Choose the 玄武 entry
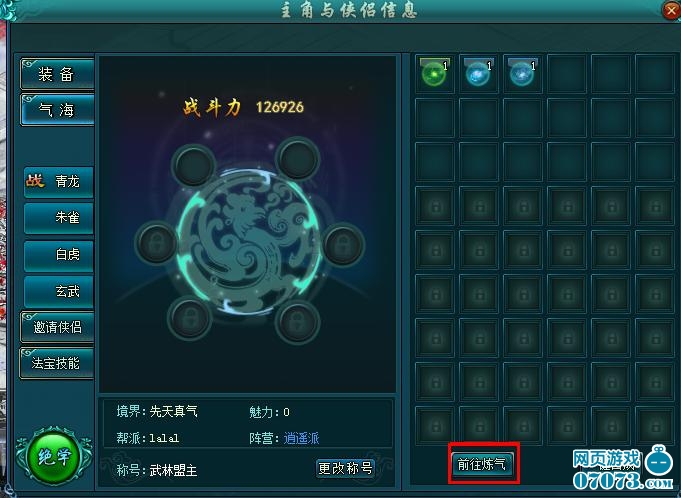 (x=59, y=291)
